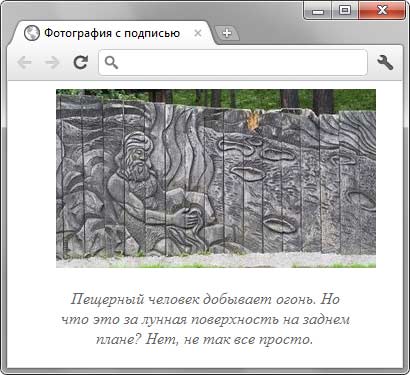Click the stone relief photograph
The image size is (410, 375).
coord(216,178)
